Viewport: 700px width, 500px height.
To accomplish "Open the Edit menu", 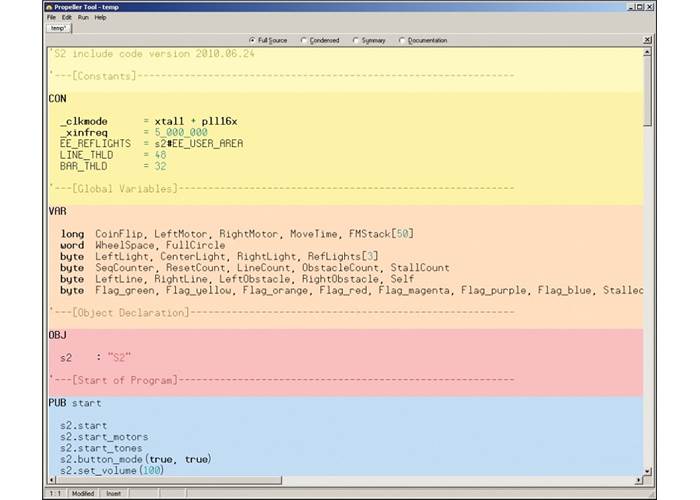I will tap(66, 17).
